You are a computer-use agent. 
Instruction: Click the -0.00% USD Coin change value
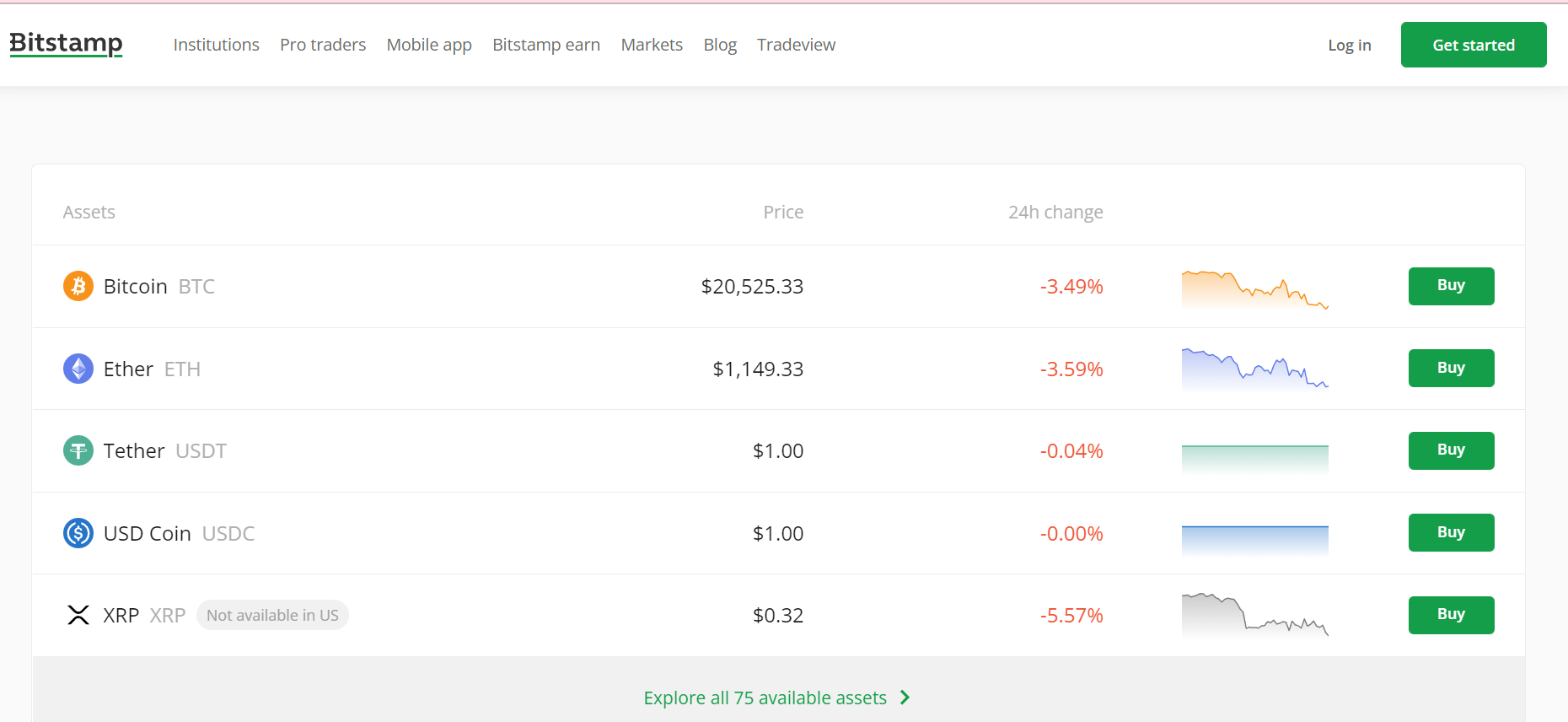pos(1071,534)
